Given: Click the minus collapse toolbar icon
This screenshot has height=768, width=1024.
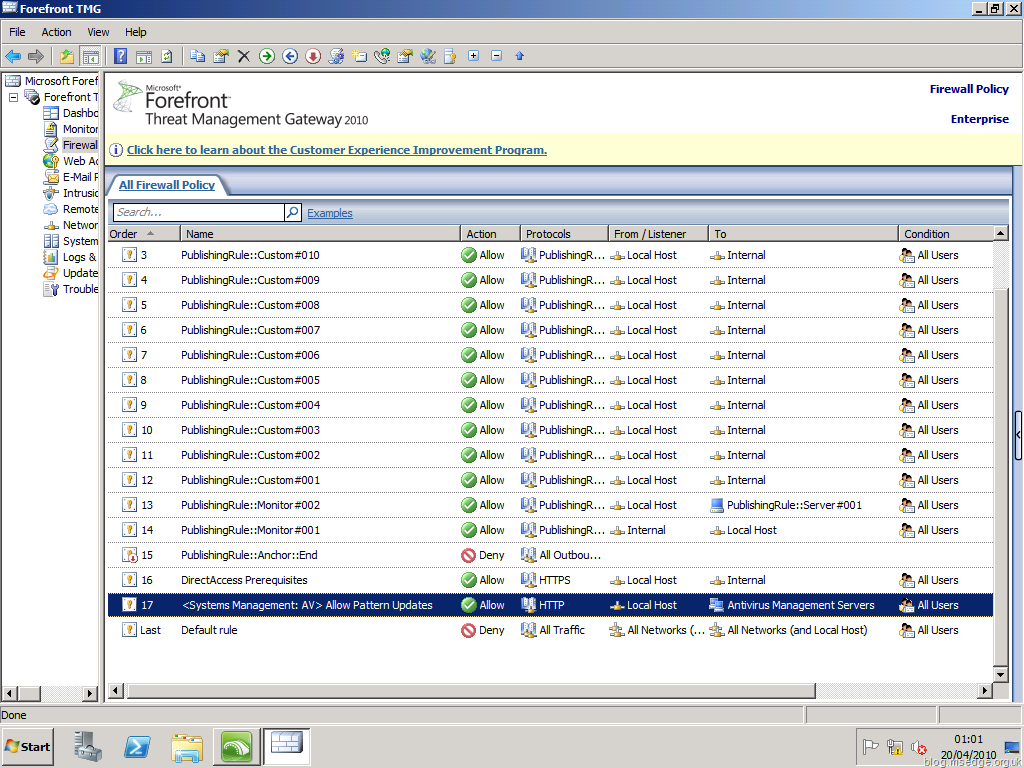Looking at the screenshot, I should (x=496, y=56).
